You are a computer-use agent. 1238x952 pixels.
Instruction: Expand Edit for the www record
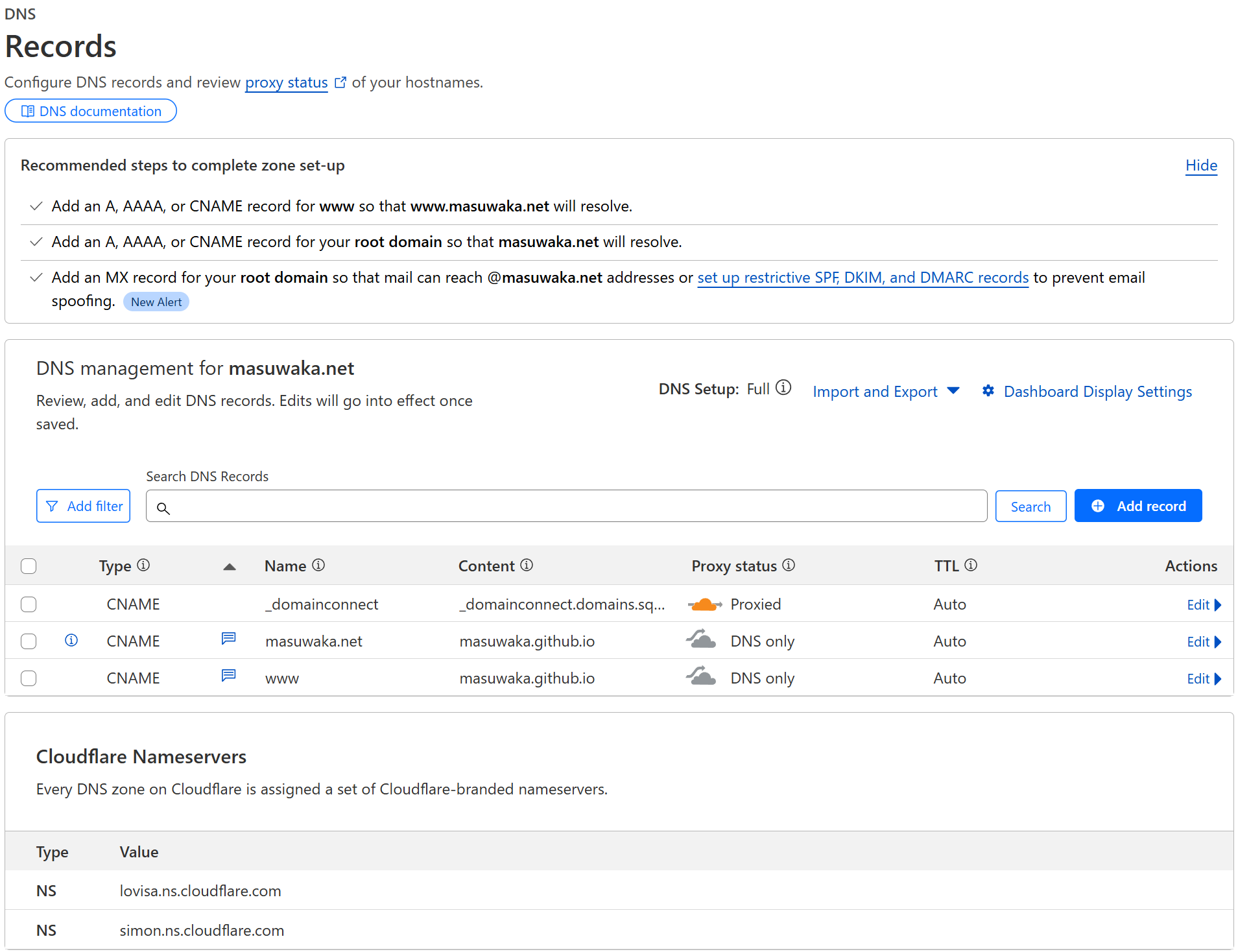[1204, 679]
